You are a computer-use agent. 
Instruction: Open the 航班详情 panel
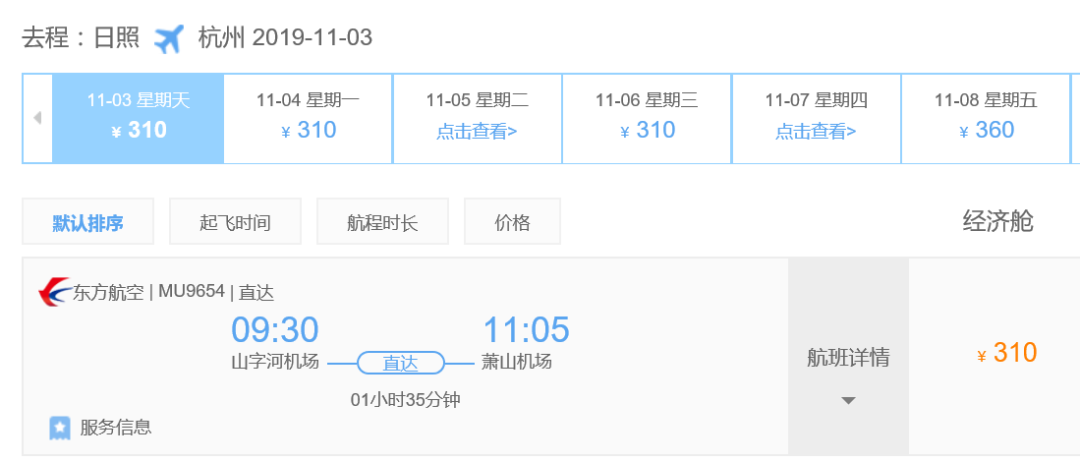[848, 357]
